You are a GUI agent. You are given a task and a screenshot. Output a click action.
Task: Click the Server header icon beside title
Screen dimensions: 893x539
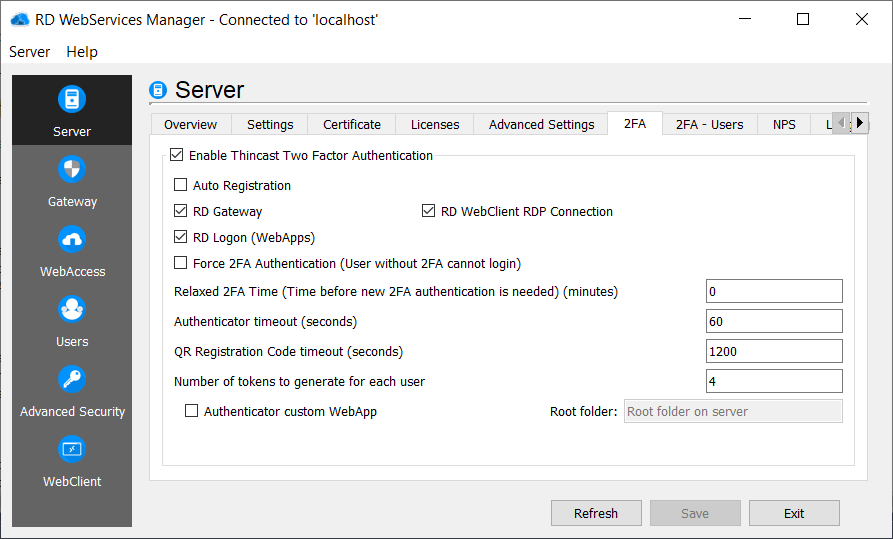[158, 91]
